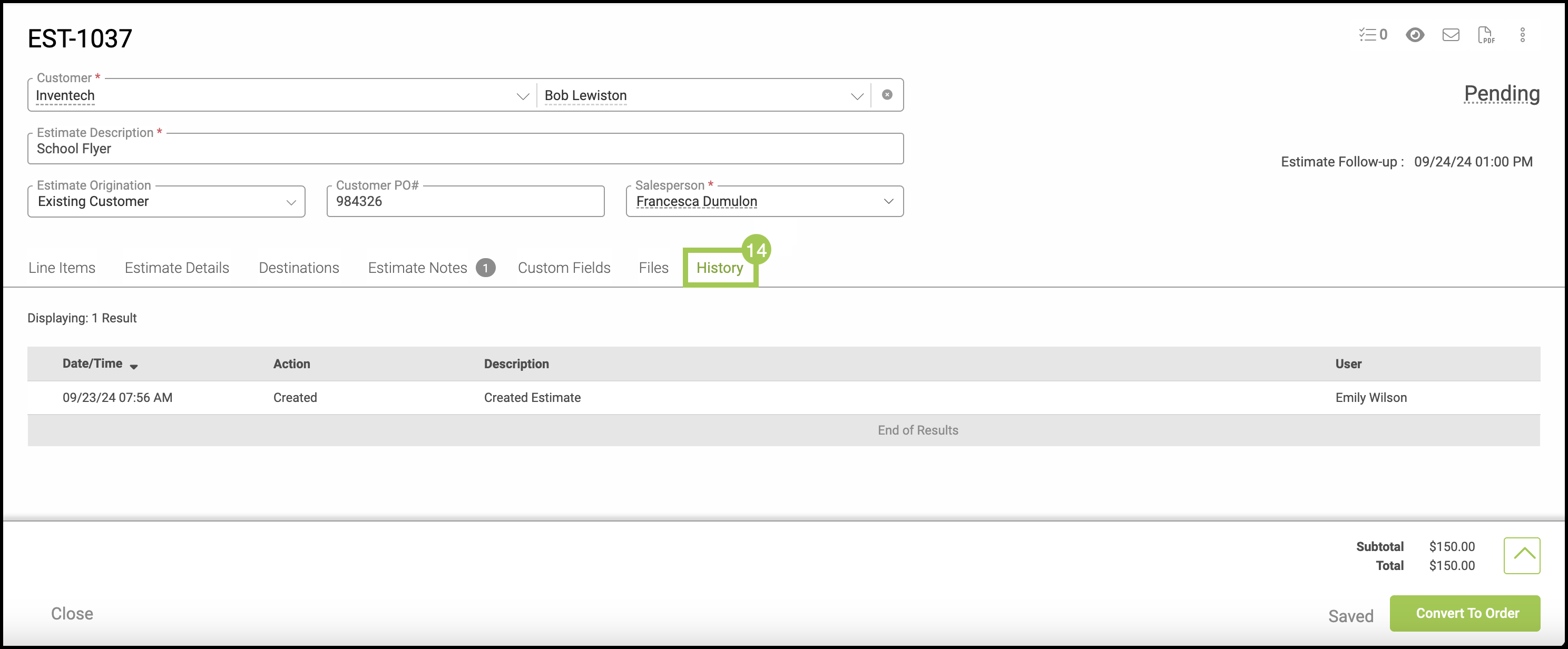The image size is (1568, 649).
Task: Click the Estimate Notes count badge
Action: point(485,268)
